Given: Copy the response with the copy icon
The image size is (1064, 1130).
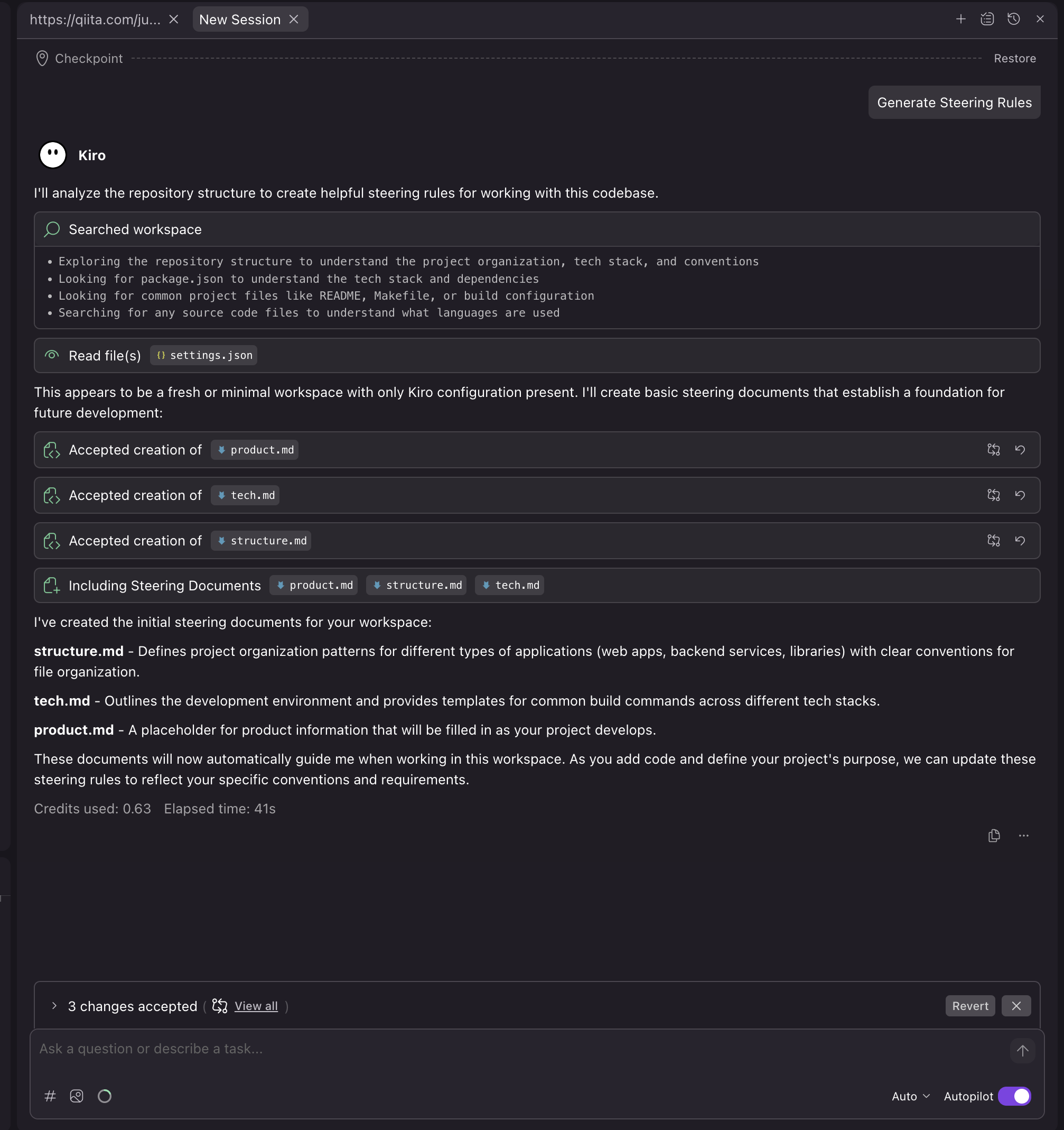Looking at the screenshot, I should pyautogui.click(x=994, y=836).
